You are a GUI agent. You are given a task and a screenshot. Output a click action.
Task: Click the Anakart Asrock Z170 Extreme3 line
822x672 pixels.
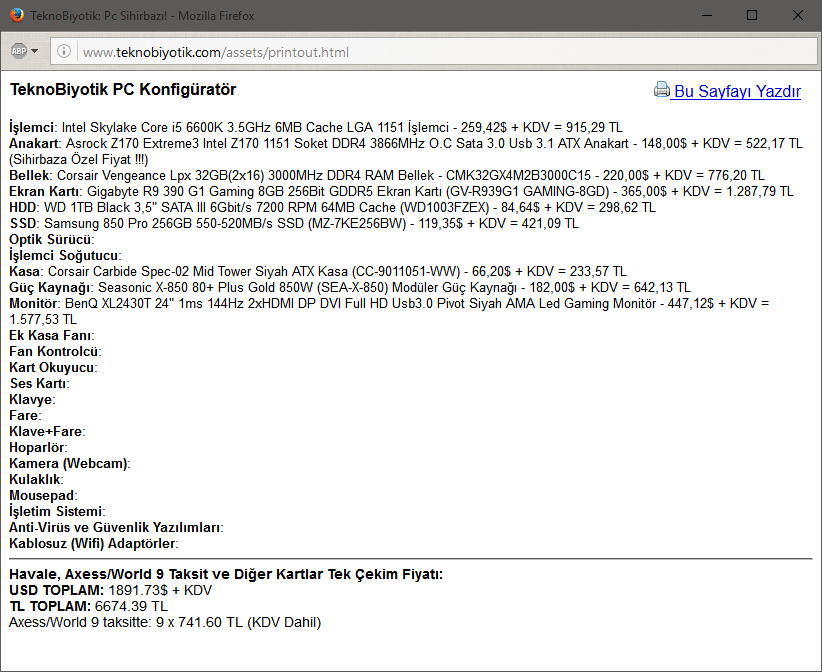[x=406, y=144]
